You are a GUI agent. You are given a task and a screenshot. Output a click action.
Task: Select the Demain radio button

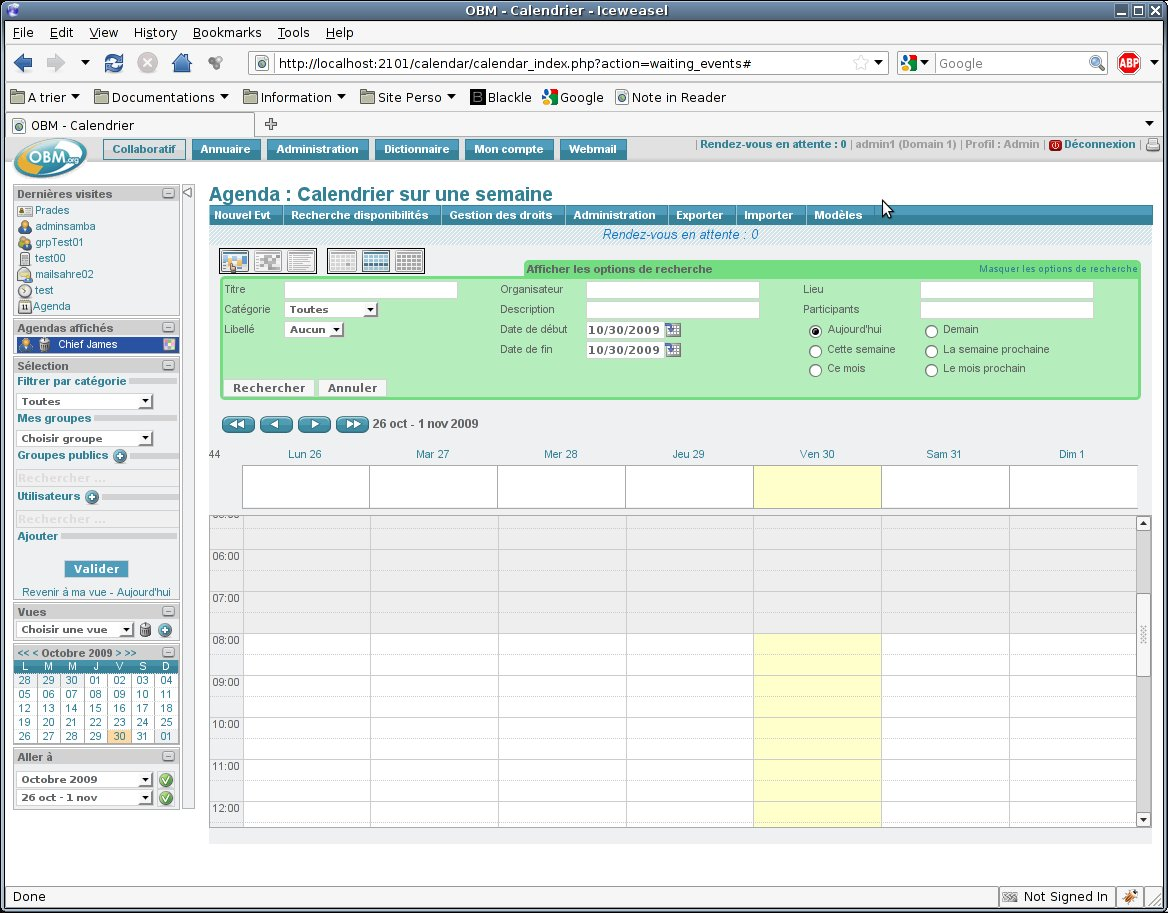(x=932, y=331)
